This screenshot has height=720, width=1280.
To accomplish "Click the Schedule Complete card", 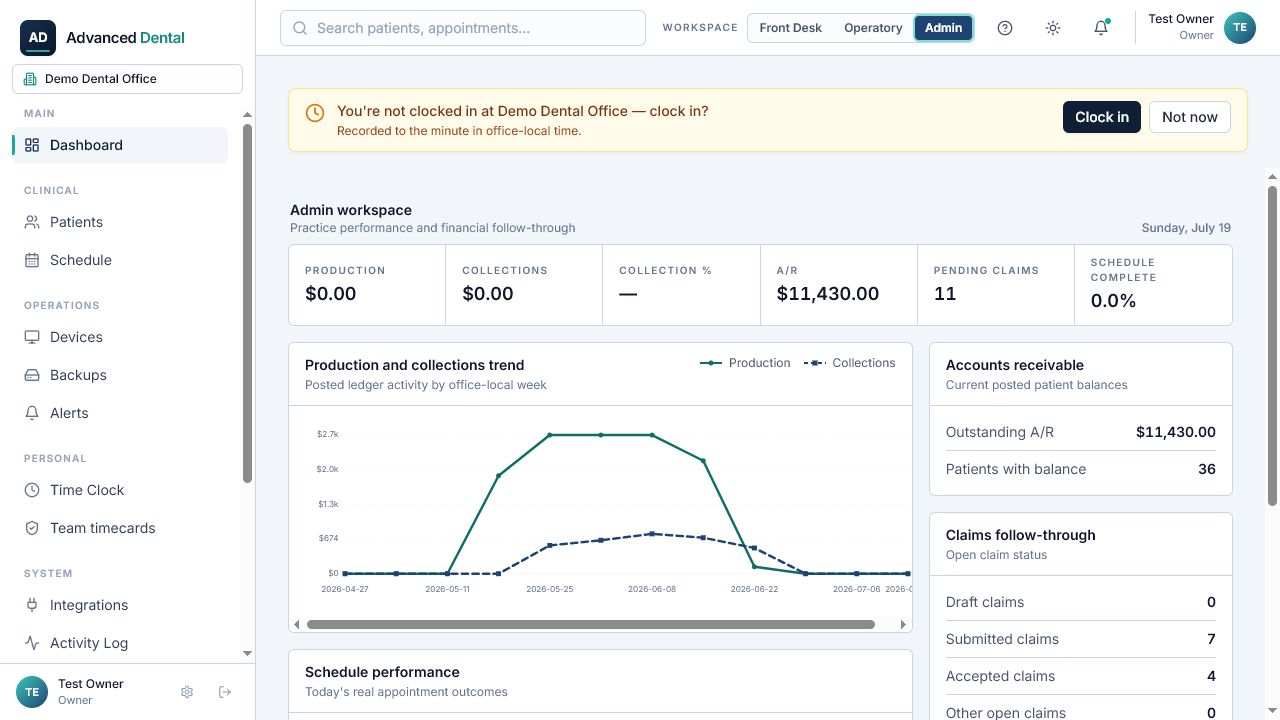I will click(1153, 285).
